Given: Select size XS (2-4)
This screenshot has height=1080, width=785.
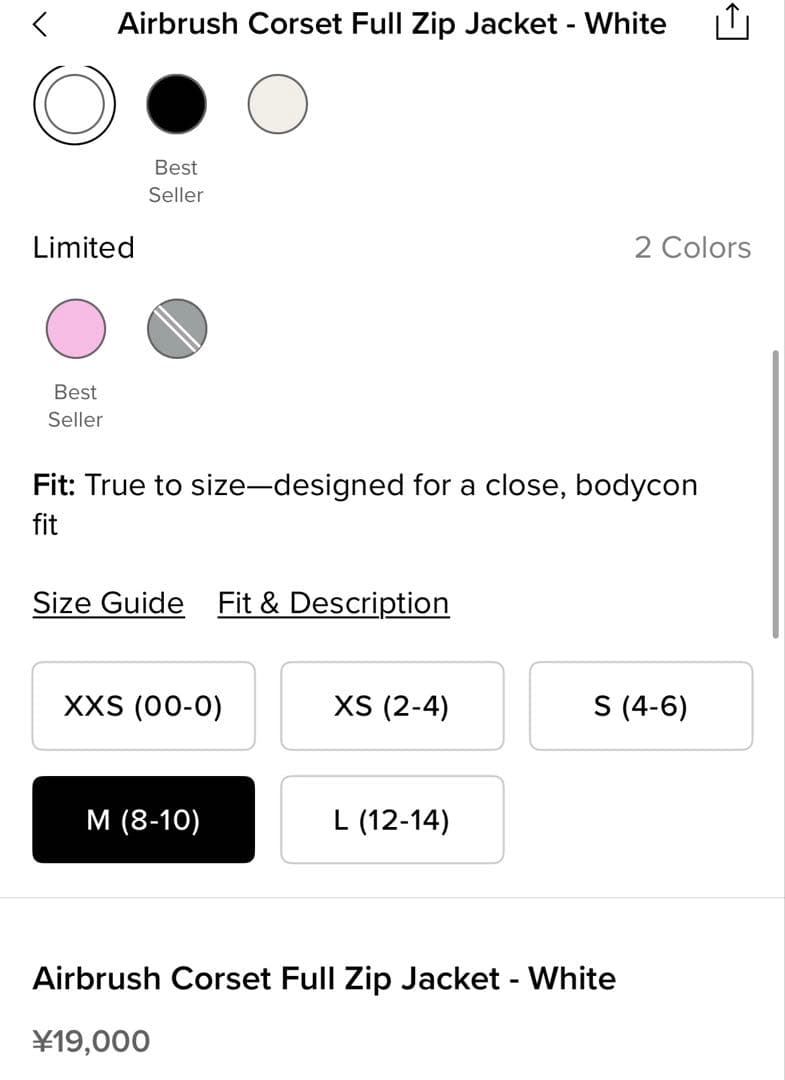Looking at the screenshot, I should click(392, 706).
